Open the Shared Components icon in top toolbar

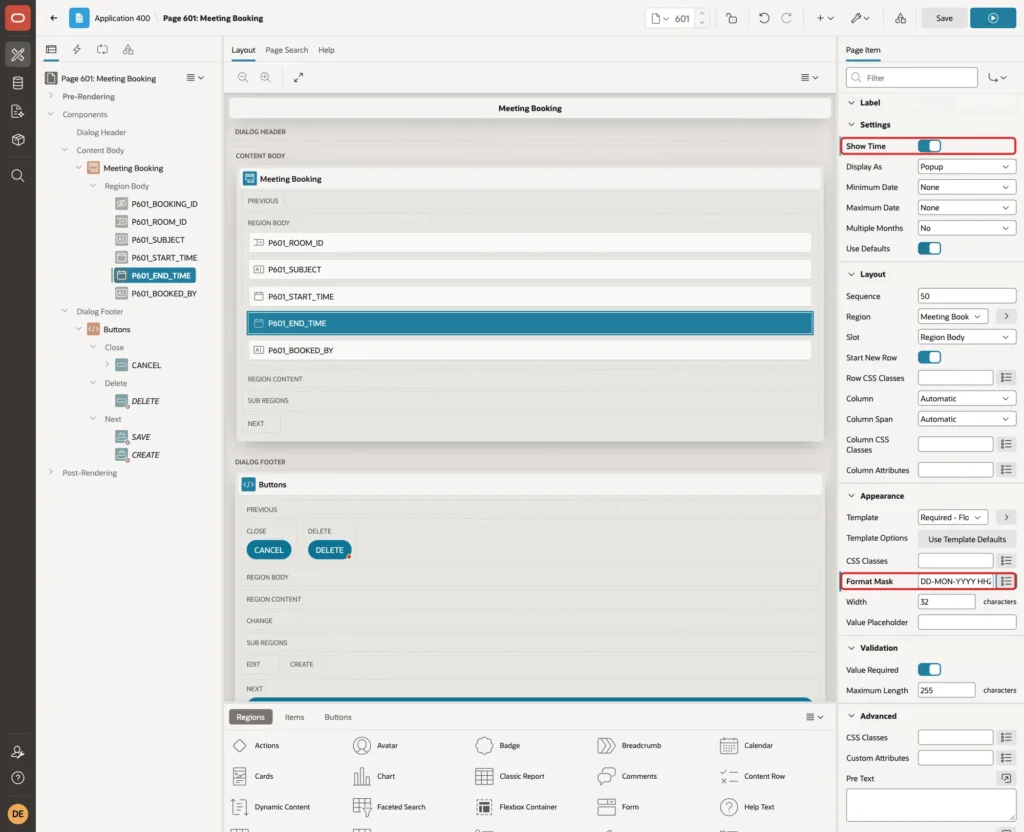tap(901, 18)
